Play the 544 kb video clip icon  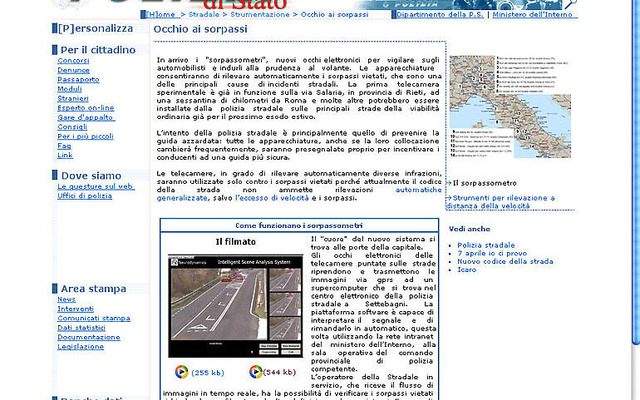click(x=256, y=372)
